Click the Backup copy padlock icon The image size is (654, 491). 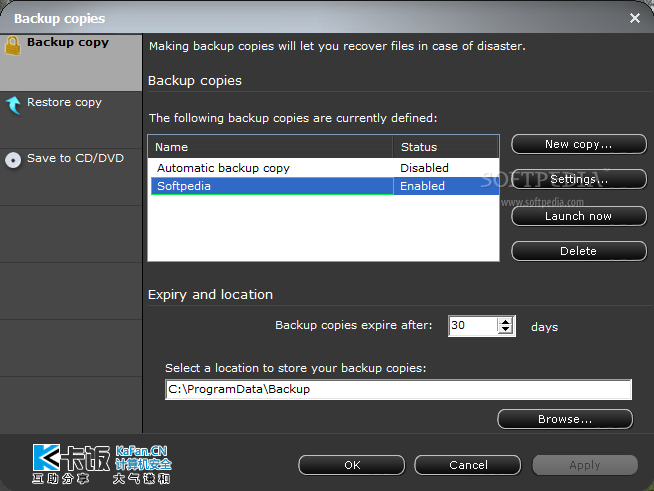coord(13,45)
